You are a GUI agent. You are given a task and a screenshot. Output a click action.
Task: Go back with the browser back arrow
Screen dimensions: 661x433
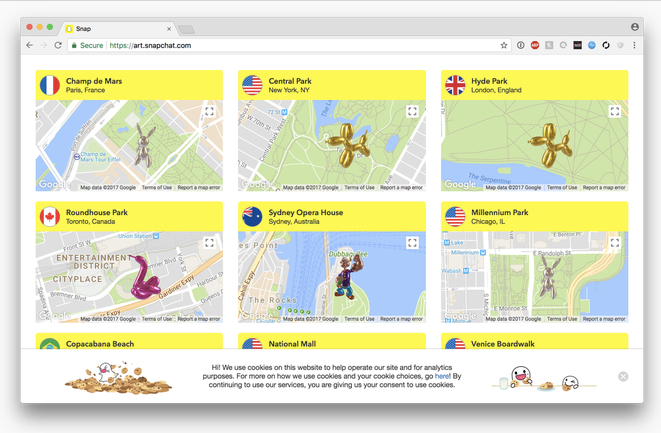30,45
